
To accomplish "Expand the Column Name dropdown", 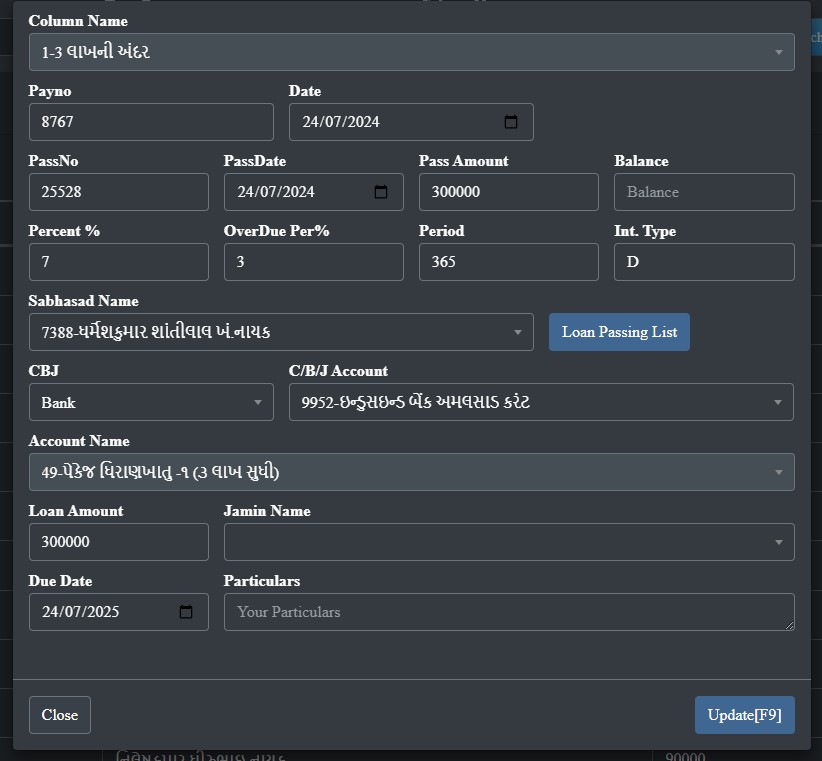I will pos(778,52).
